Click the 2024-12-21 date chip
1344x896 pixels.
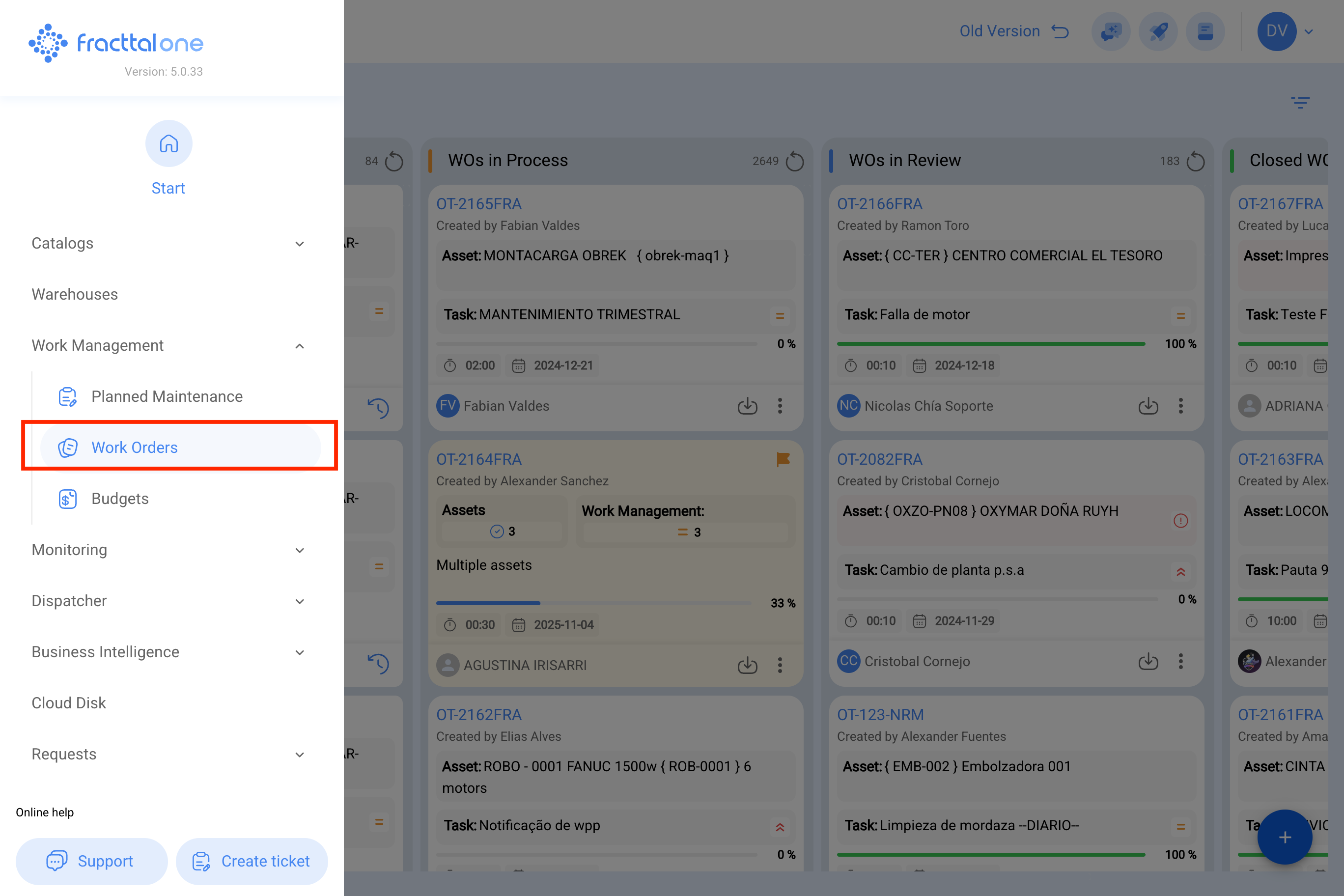552,365
